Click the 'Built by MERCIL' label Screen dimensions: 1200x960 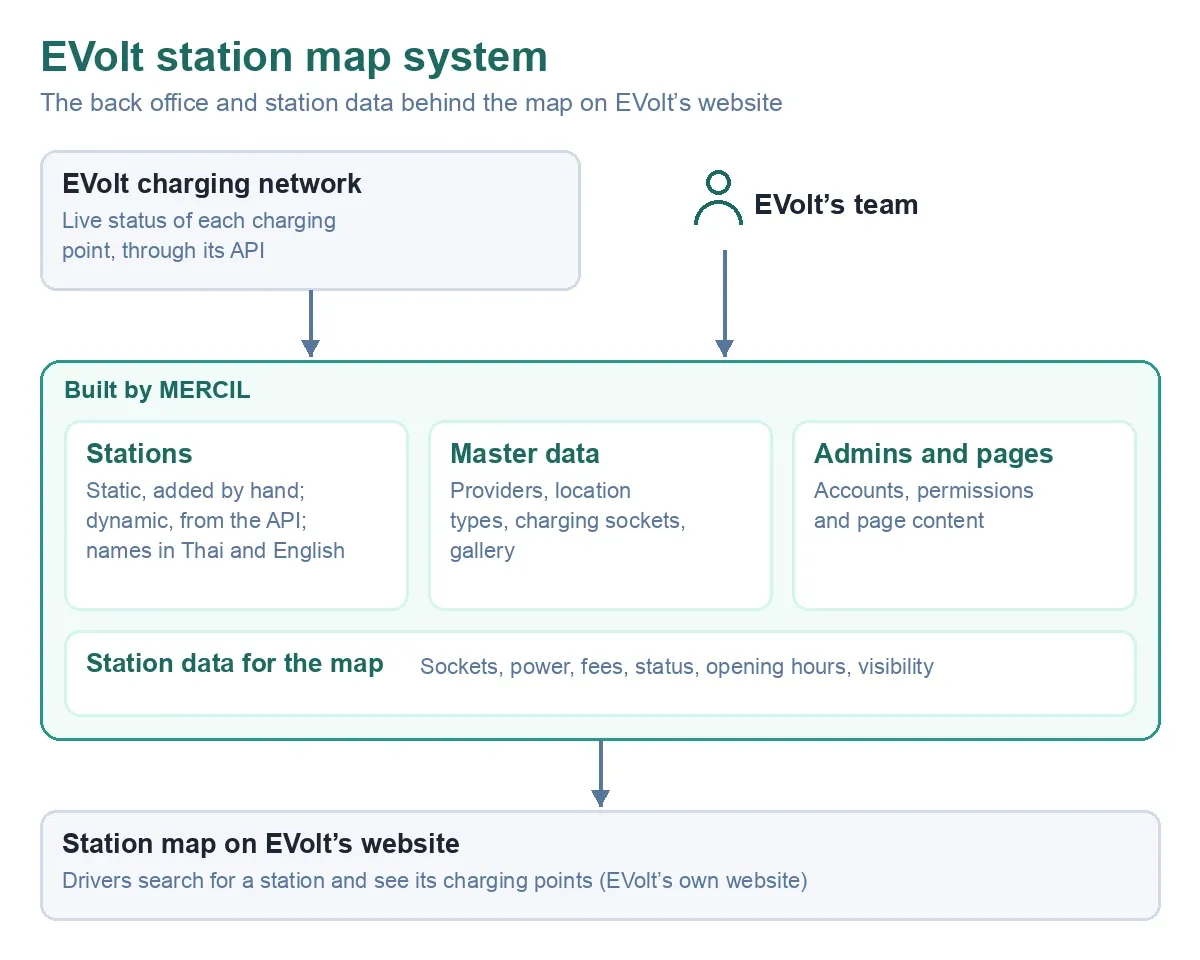coord(158,390)
